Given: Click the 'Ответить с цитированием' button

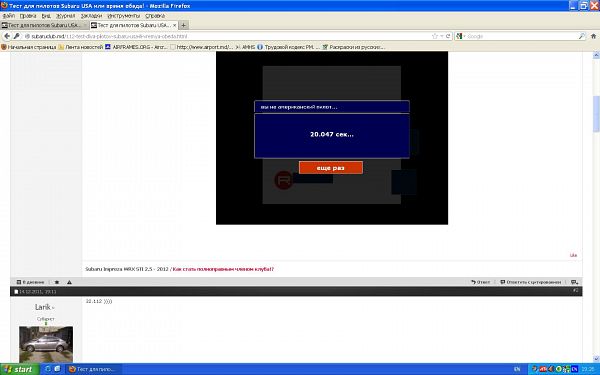Looking at the screenshot, I should click(x=530, y=282).
